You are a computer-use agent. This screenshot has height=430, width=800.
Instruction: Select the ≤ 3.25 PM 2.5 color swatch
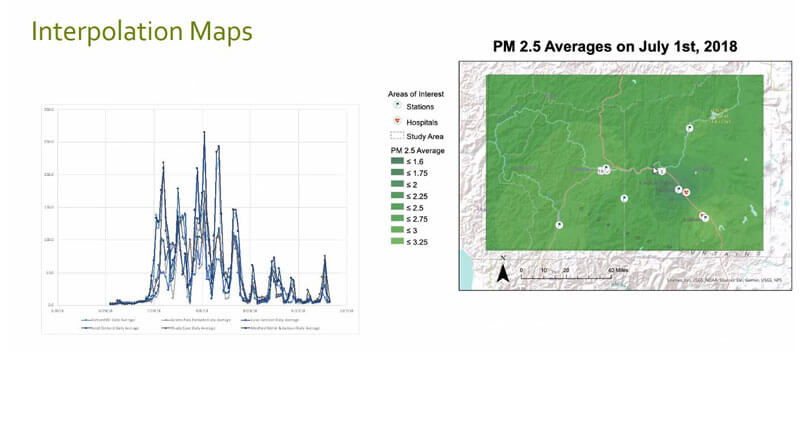[397, 241]
